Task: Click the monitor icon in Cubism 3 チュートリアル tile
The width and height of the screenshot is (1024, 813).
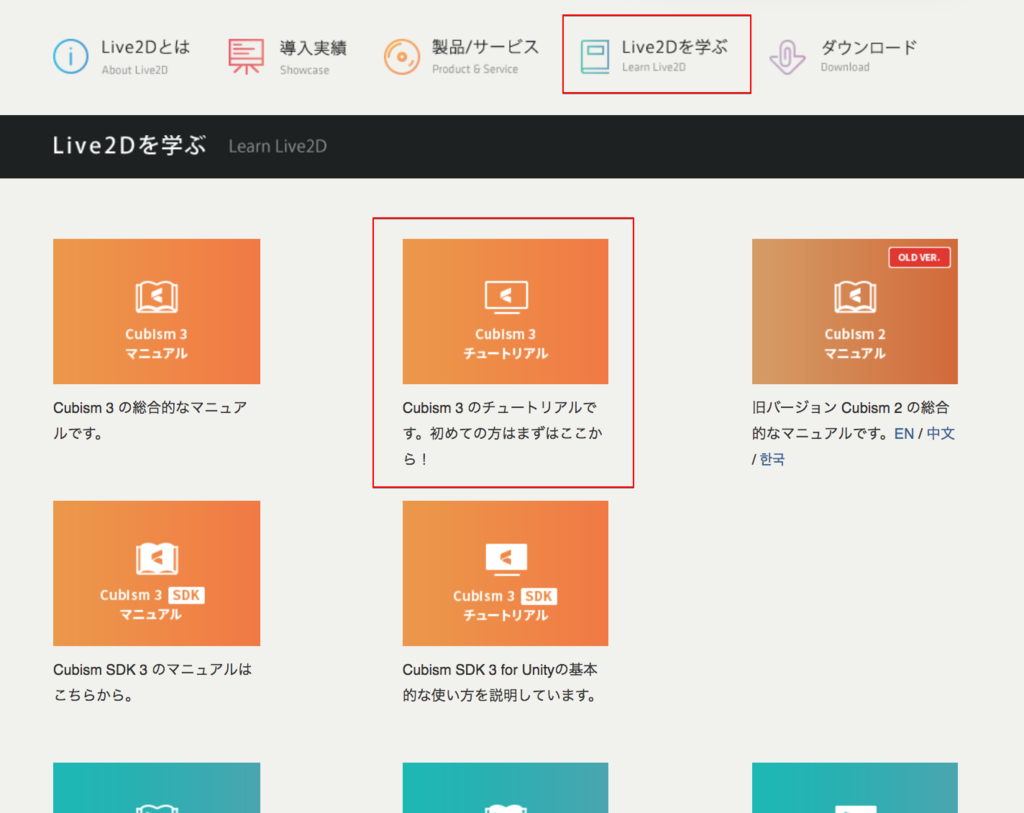Action: pos(506,297)
